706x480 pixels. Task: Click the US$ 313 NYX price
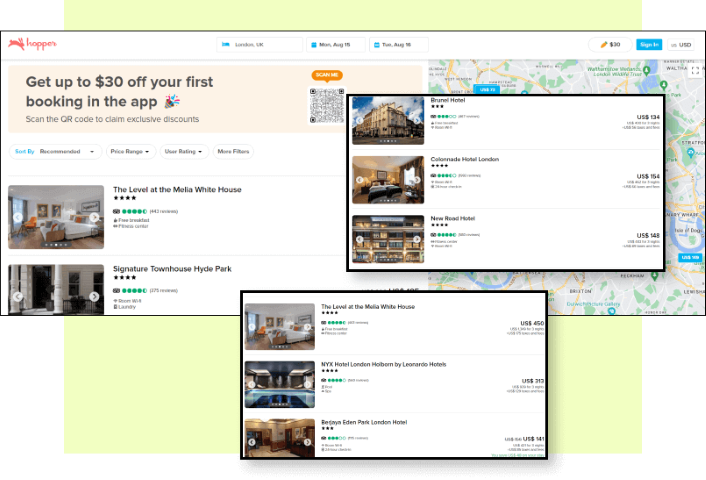click(533, 381)
